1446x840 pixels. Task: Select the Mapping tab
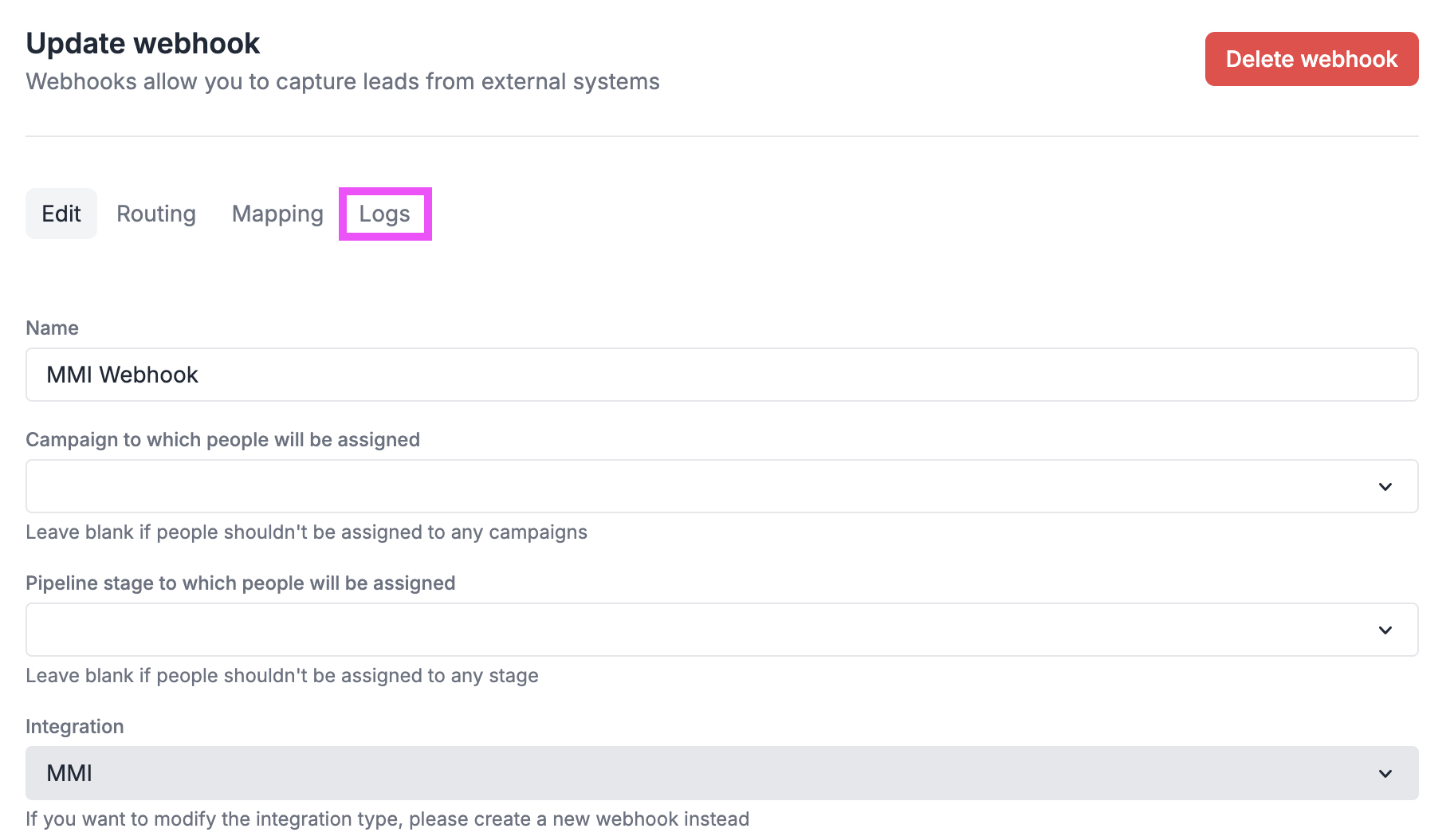click(x=277, y=214)
